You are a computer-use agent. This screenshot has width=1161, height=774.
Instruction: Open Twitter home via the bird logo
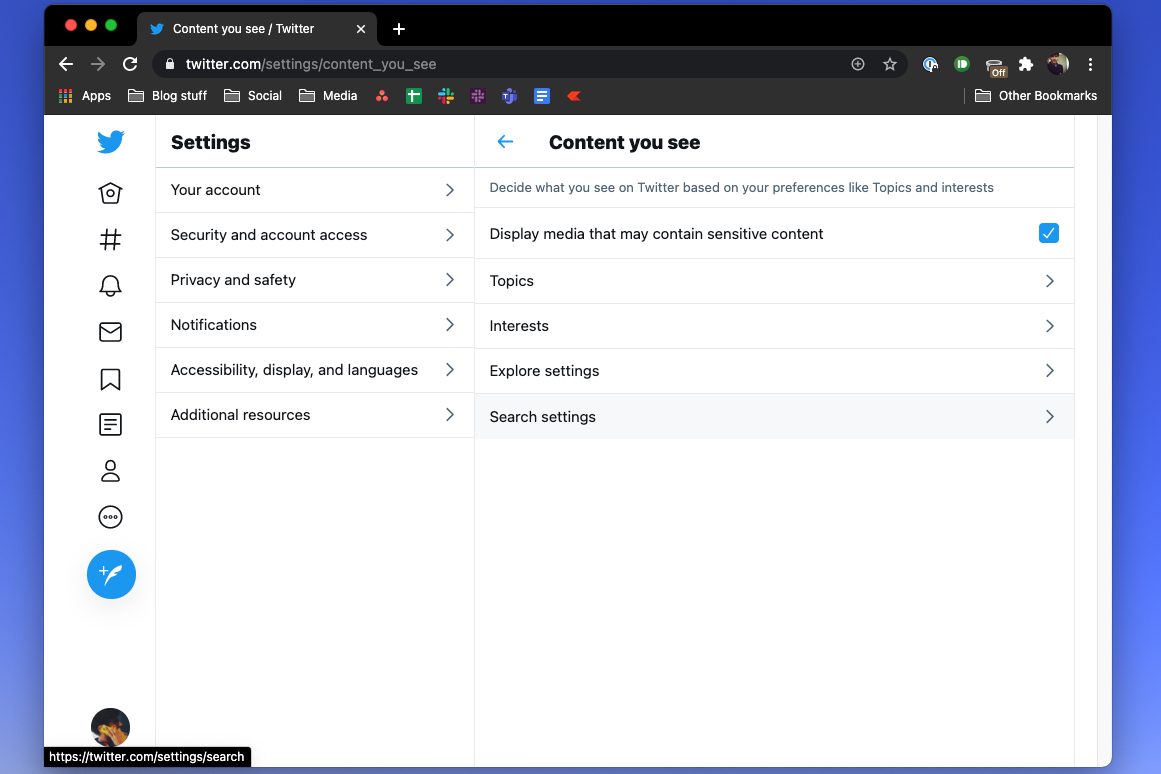110,141
